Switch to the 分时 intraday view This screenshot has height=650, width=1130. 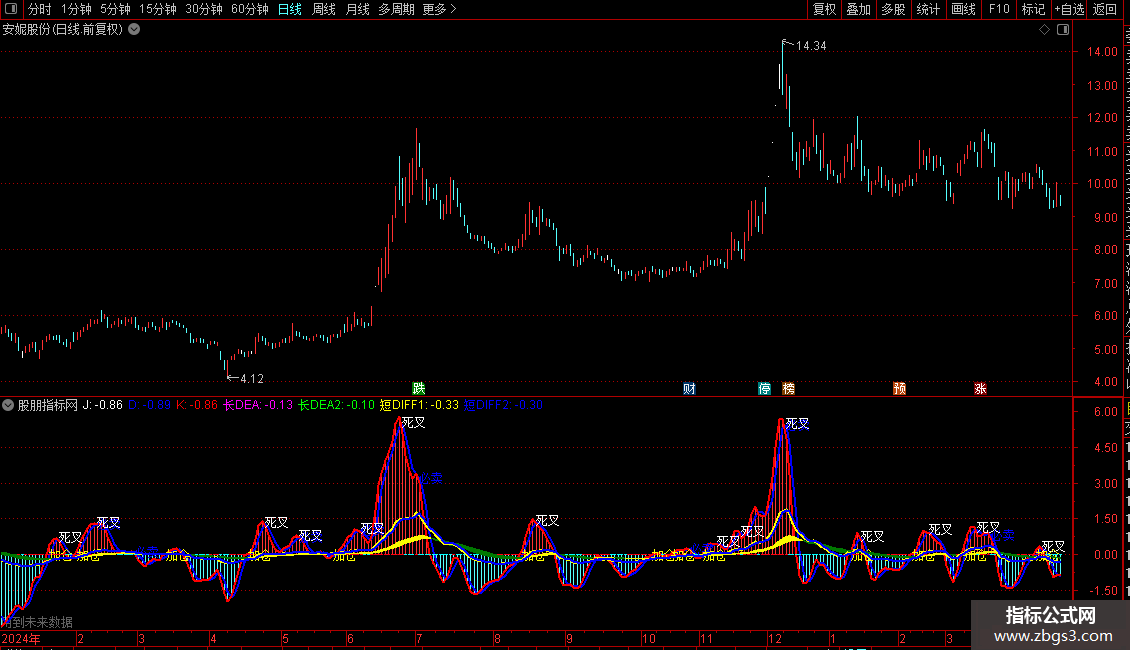coord(40,9)
